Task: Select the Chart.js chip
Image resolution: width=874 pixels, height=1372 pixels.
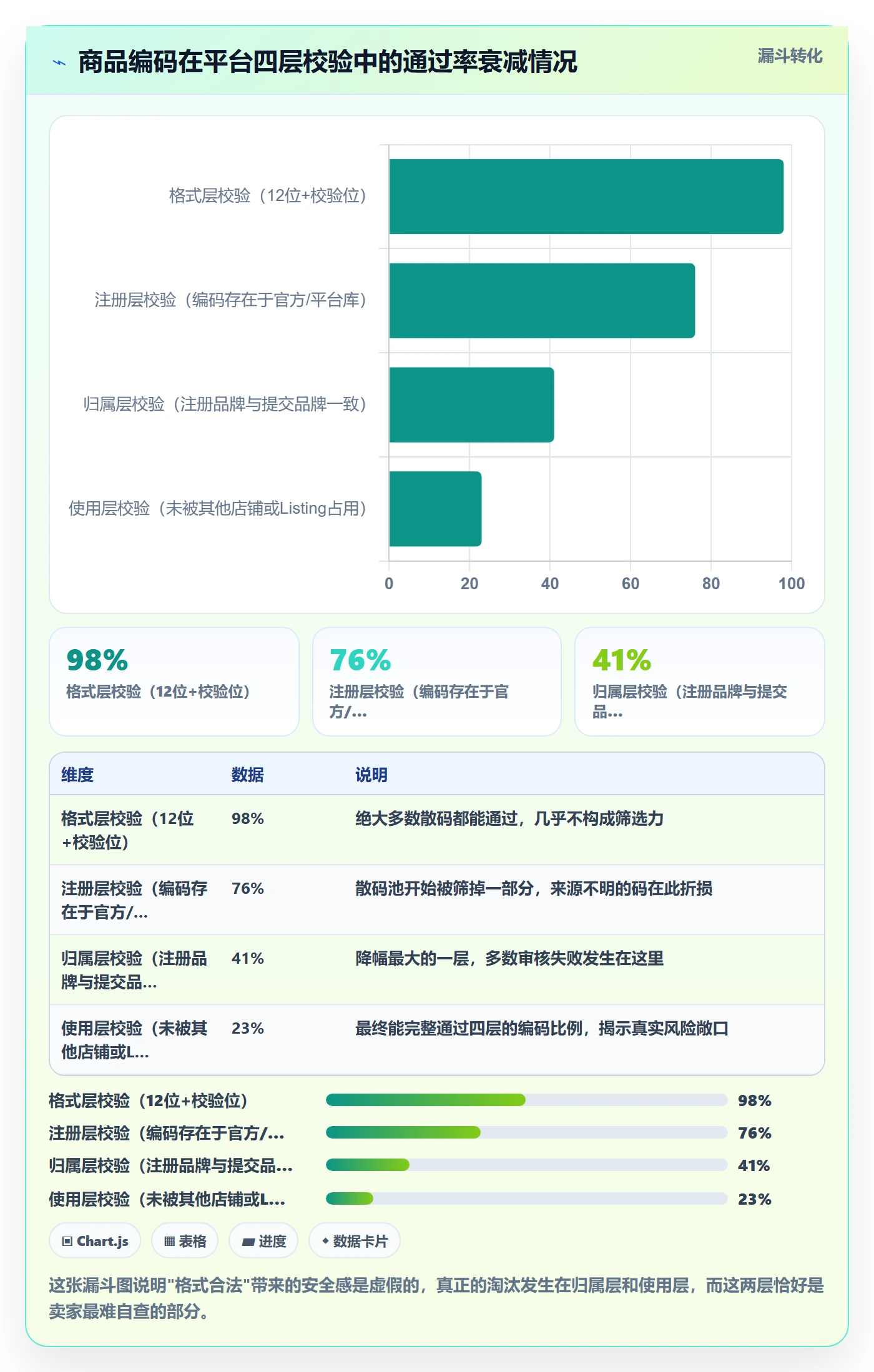Action: (x=95, y=1241)
